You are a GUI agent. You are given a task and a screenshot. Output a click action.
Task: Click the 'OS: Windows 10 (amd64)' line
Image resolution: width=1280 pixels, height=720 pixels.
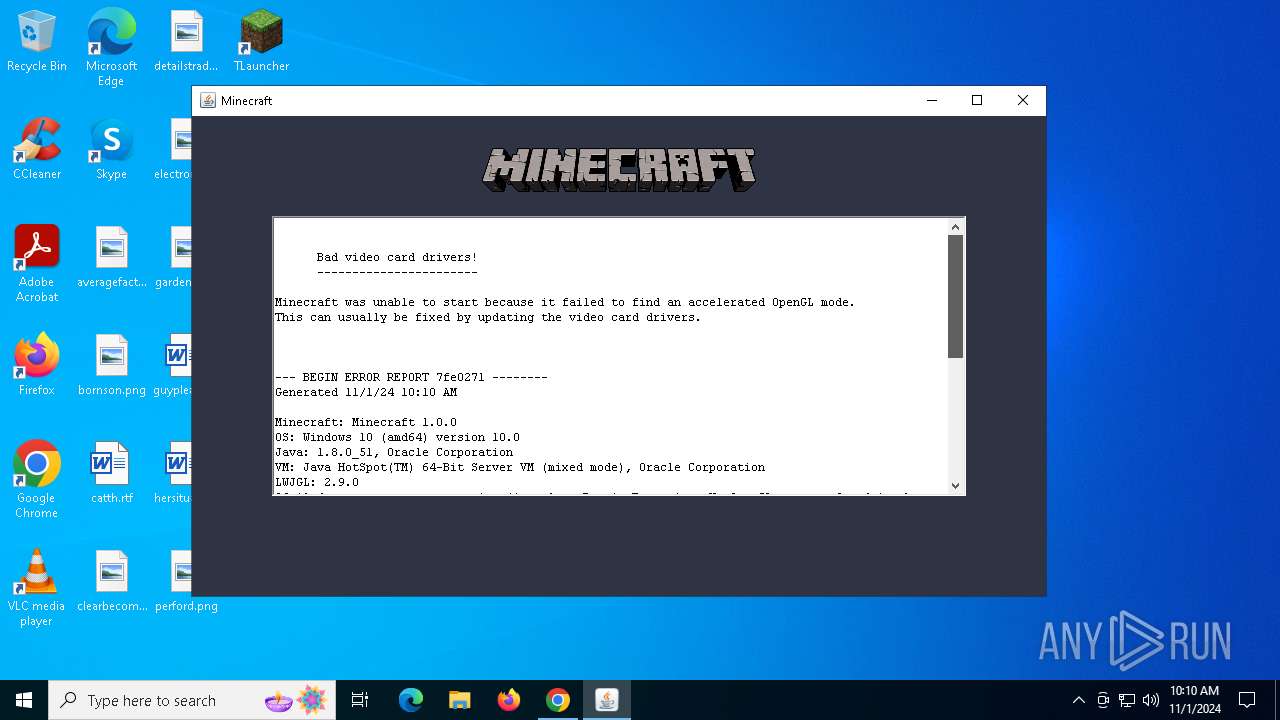397,437
